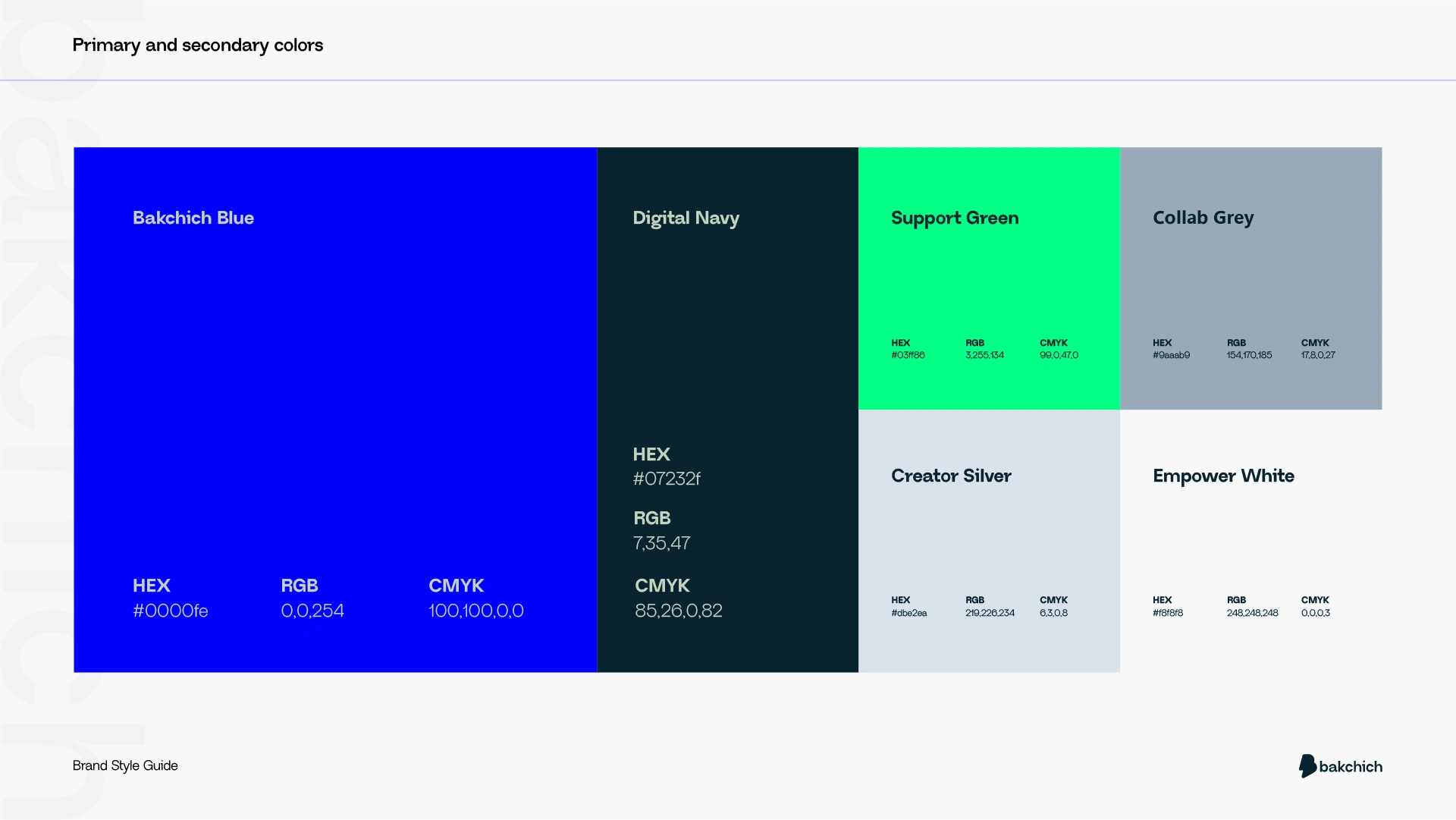Image resolution: width=1456 pixels, height=820 pixels.
Task: Select the hex value #07232f
Action: (667, 479)
